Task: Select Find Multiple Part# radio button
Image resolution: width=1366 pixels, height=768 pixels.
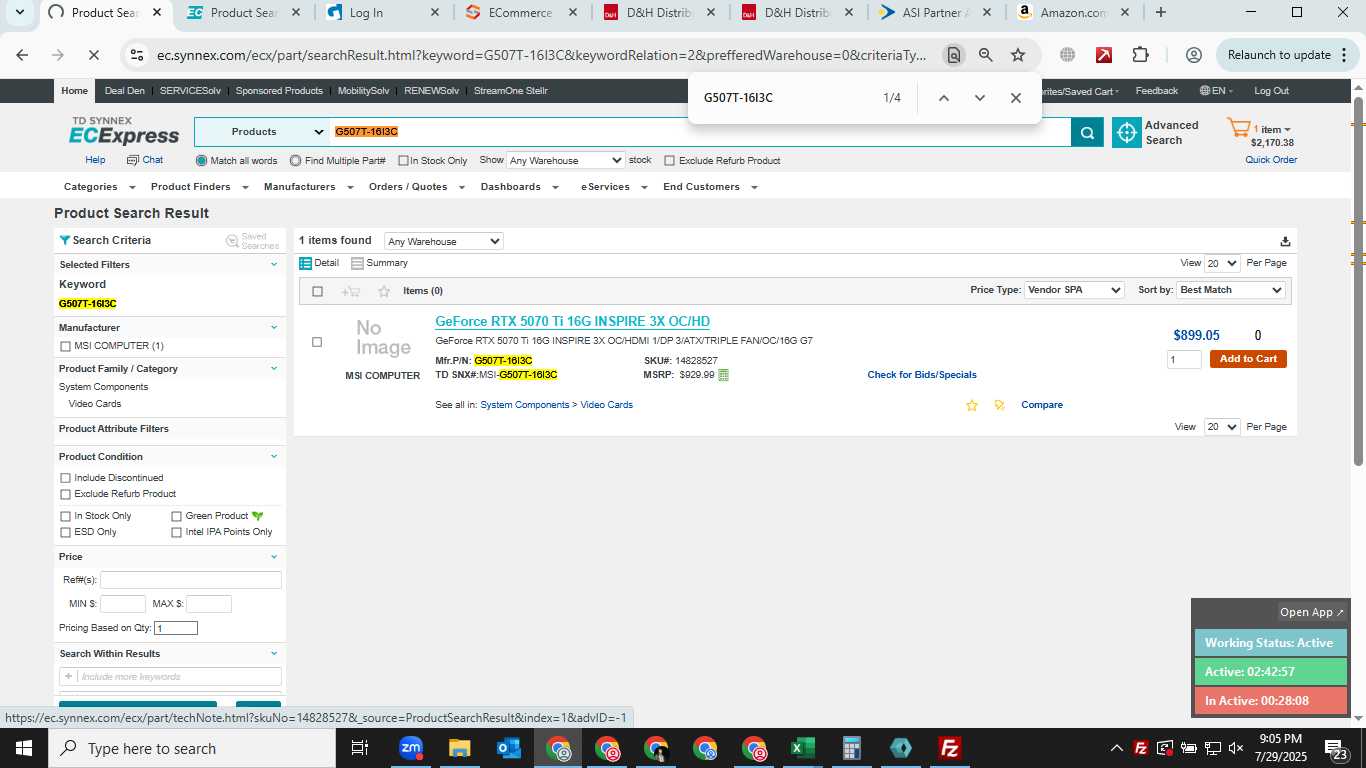Action: pos(296,160)
